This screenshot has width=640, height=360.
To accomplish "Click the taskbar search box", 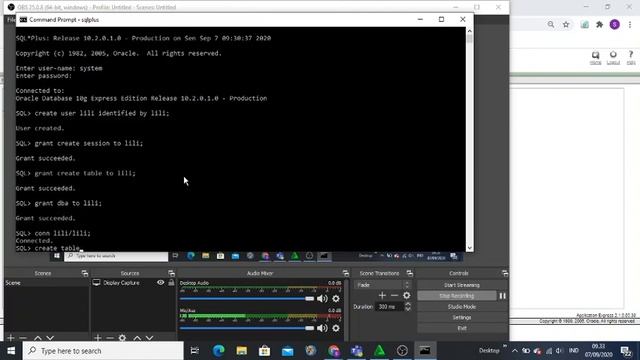I will pos(103,351).
